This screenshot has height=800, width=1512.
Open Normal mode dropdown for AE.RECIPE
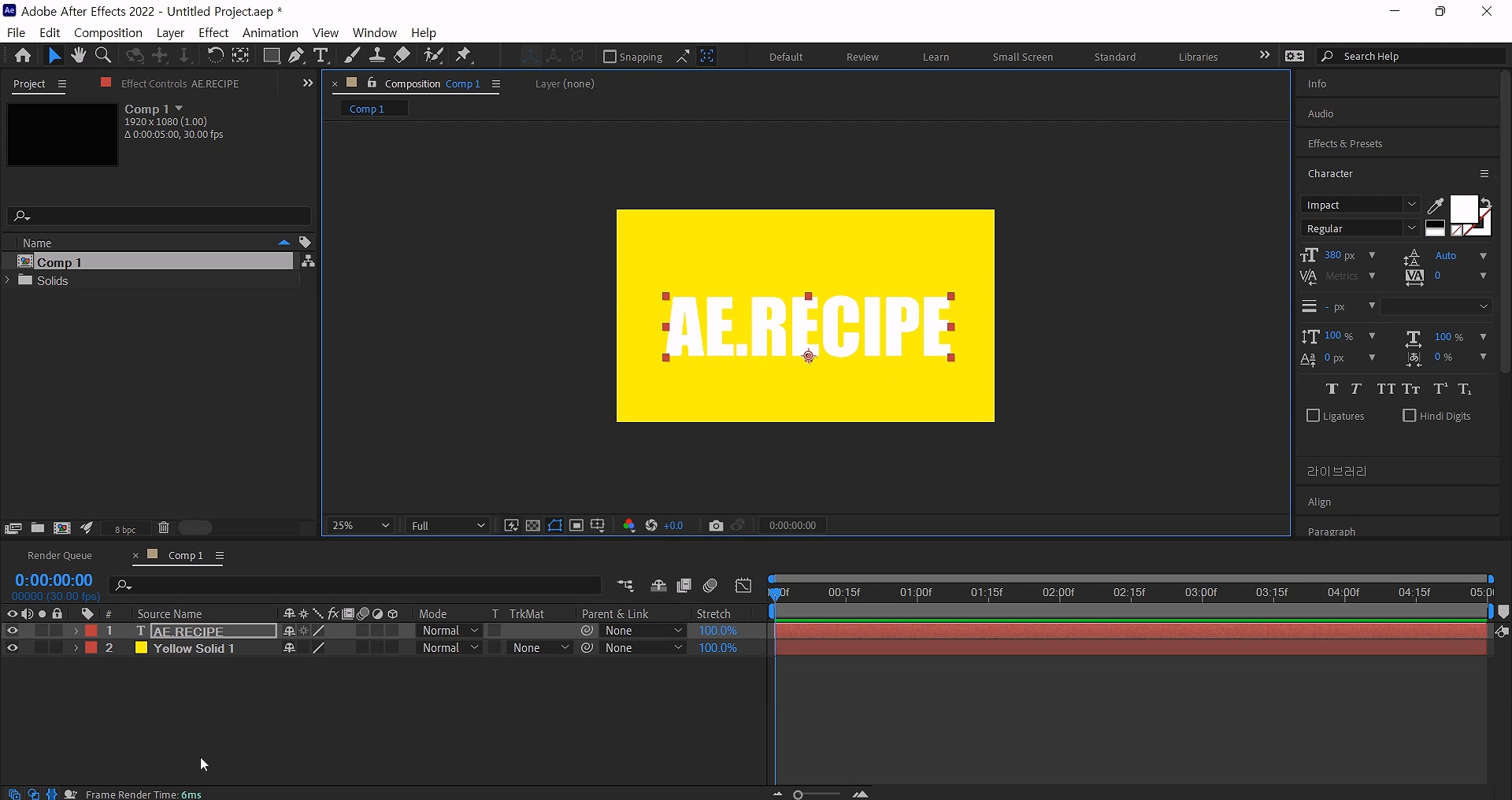coord(450,631)
